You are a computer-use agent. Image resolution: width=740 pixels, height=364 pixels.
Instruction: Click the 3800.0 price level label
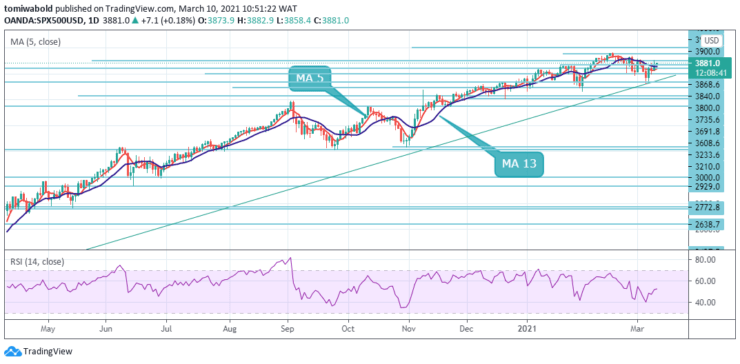[x=708, y=108]
